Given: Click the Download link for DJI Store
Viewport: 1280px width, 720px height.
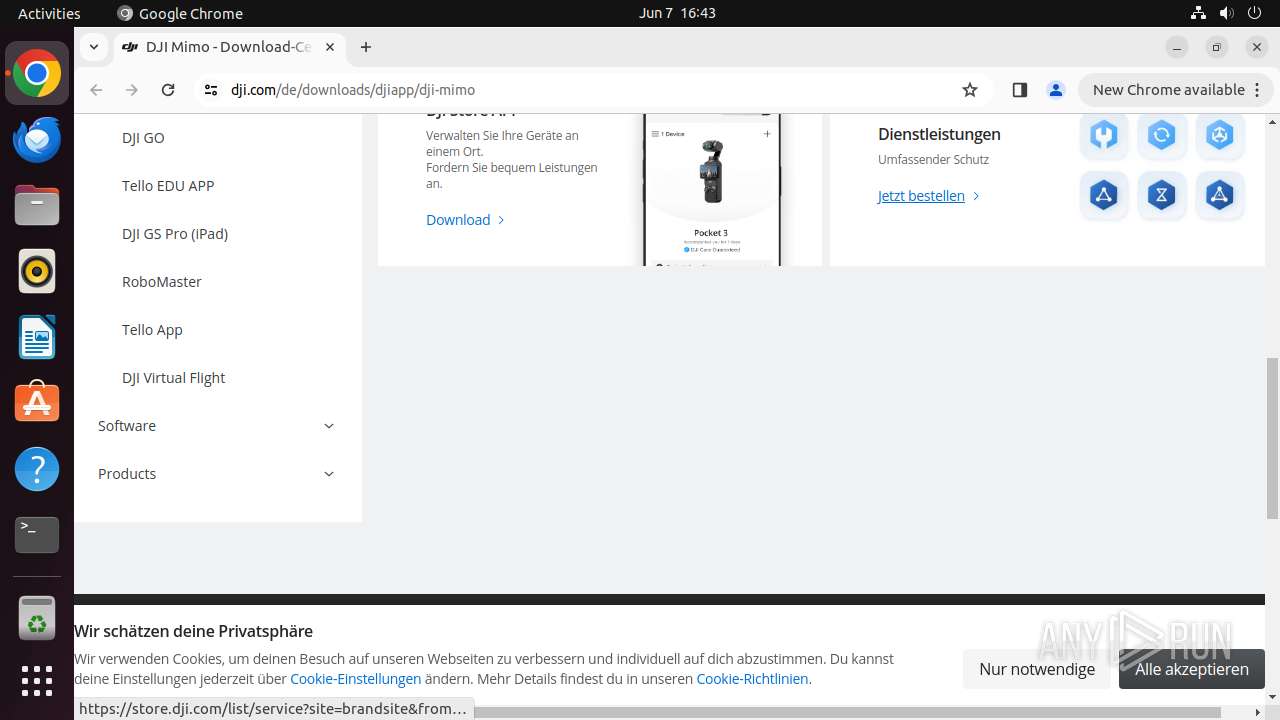Looking at the screenshot, I should pos(465,220).
